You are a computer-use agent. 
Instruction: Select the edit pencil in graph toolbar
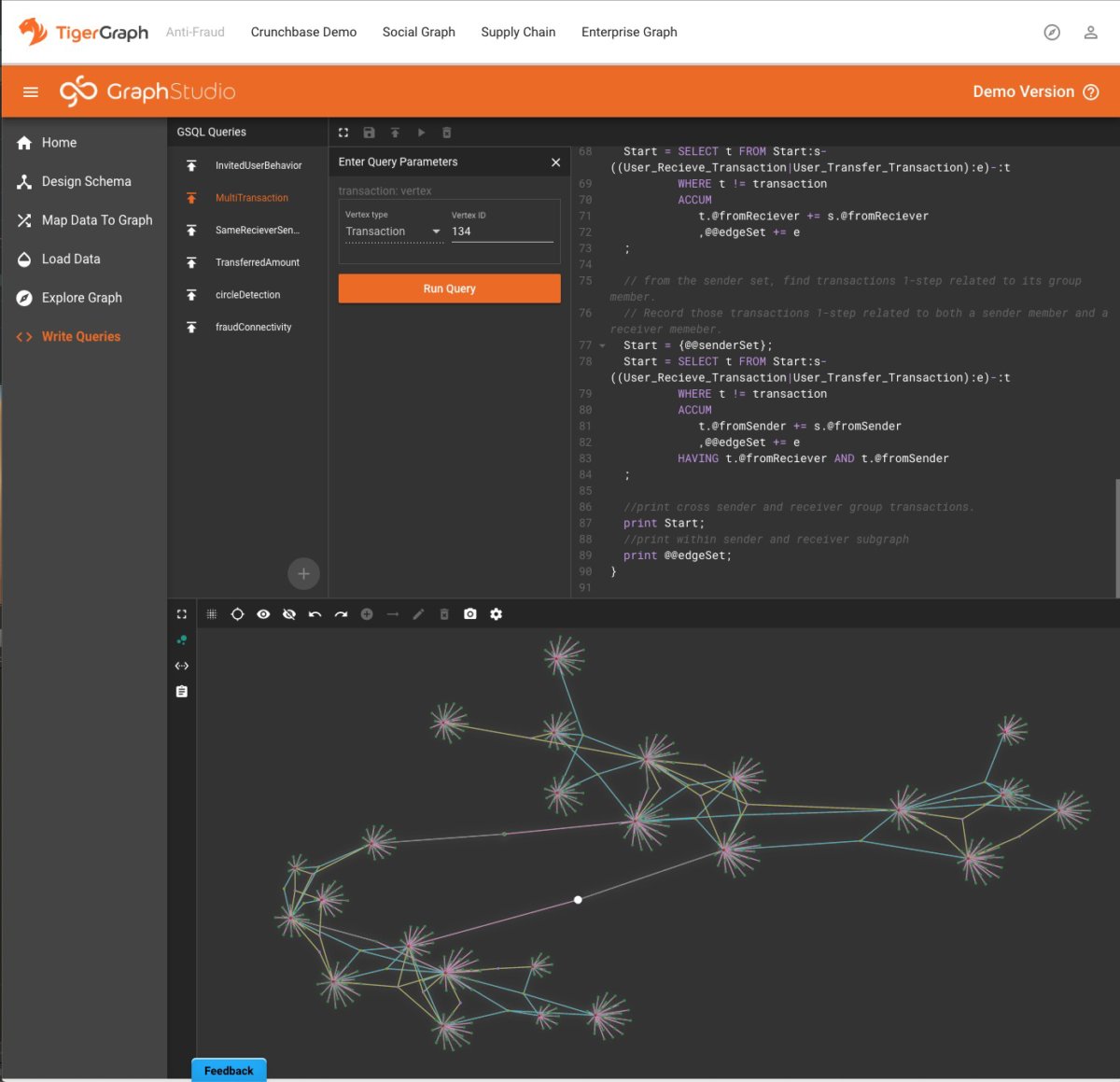418,613
